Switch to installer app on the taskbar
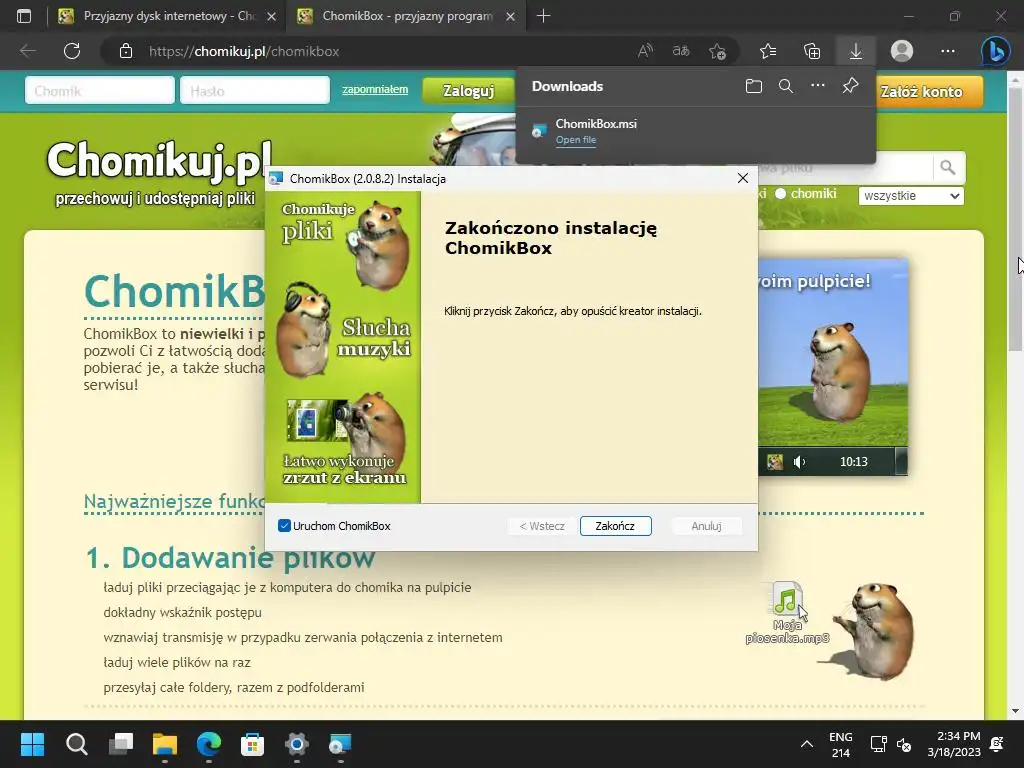 tap(340, 744)
